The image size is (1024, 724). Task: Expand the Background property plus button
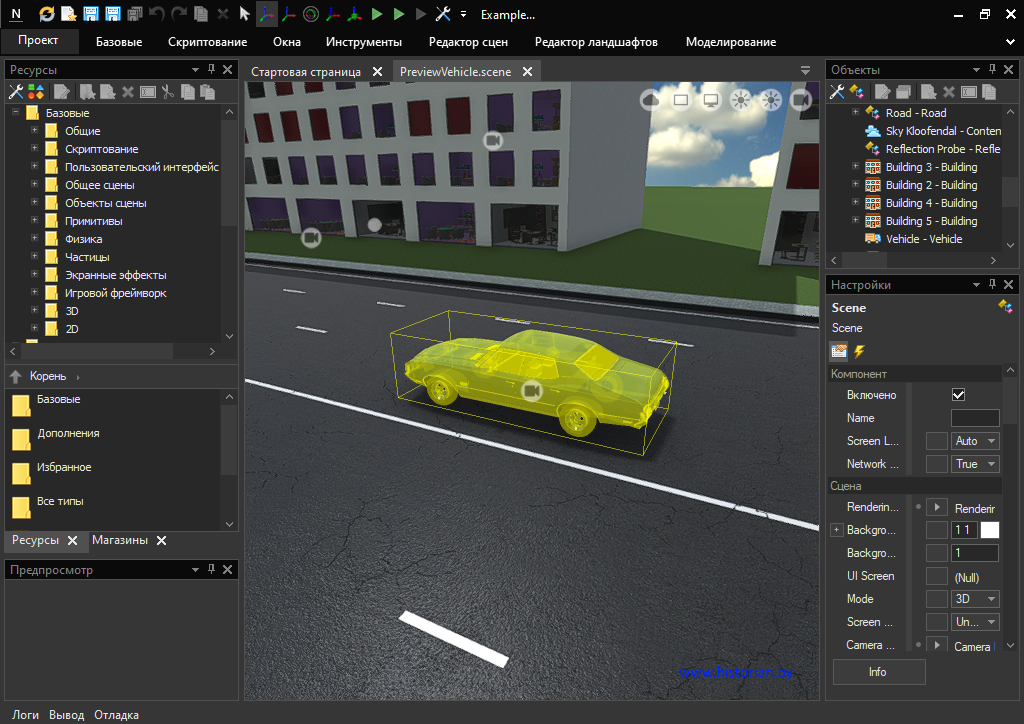(837, 530)
